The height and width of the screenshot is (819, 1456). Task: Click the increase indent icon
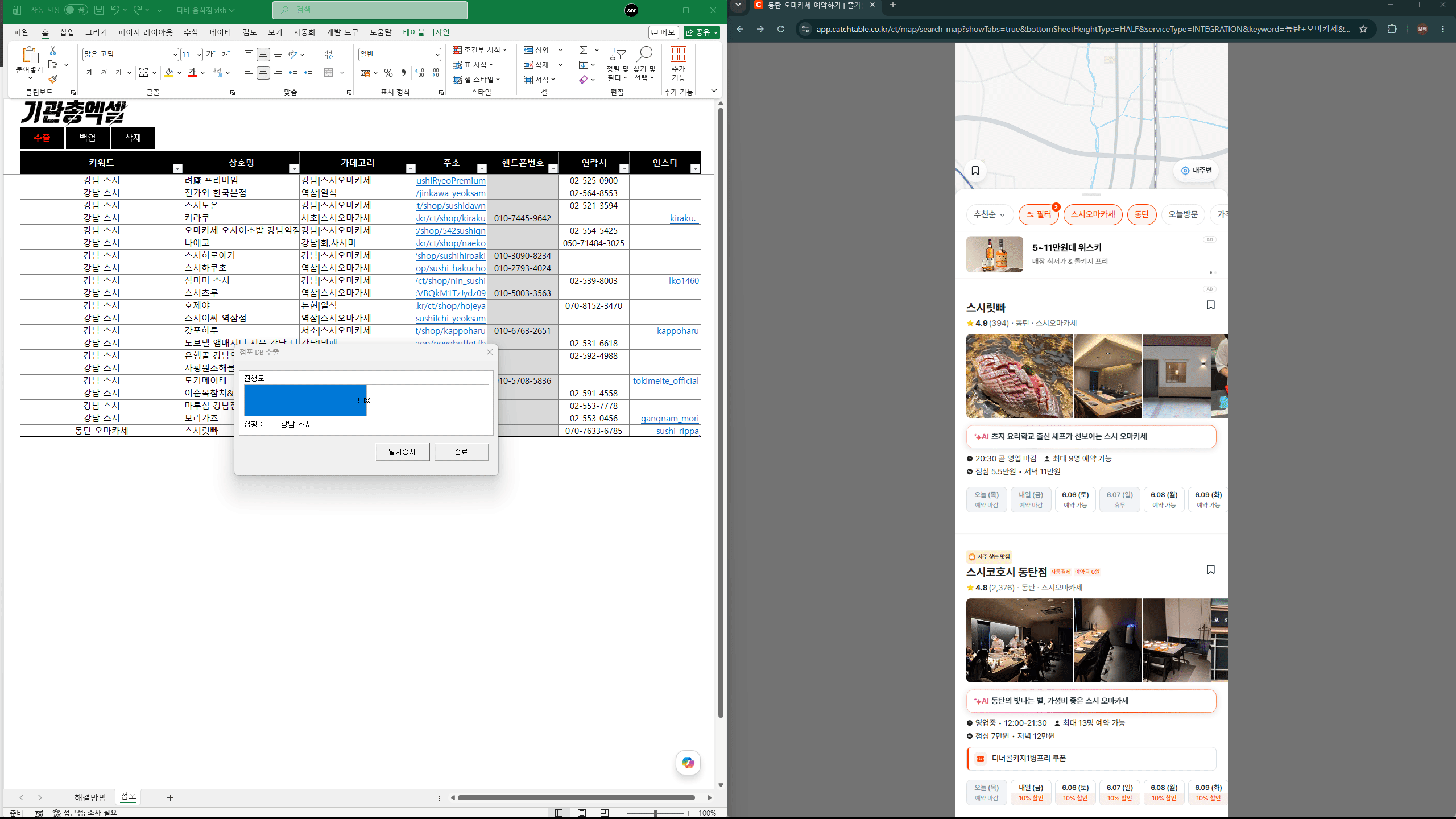308,72
